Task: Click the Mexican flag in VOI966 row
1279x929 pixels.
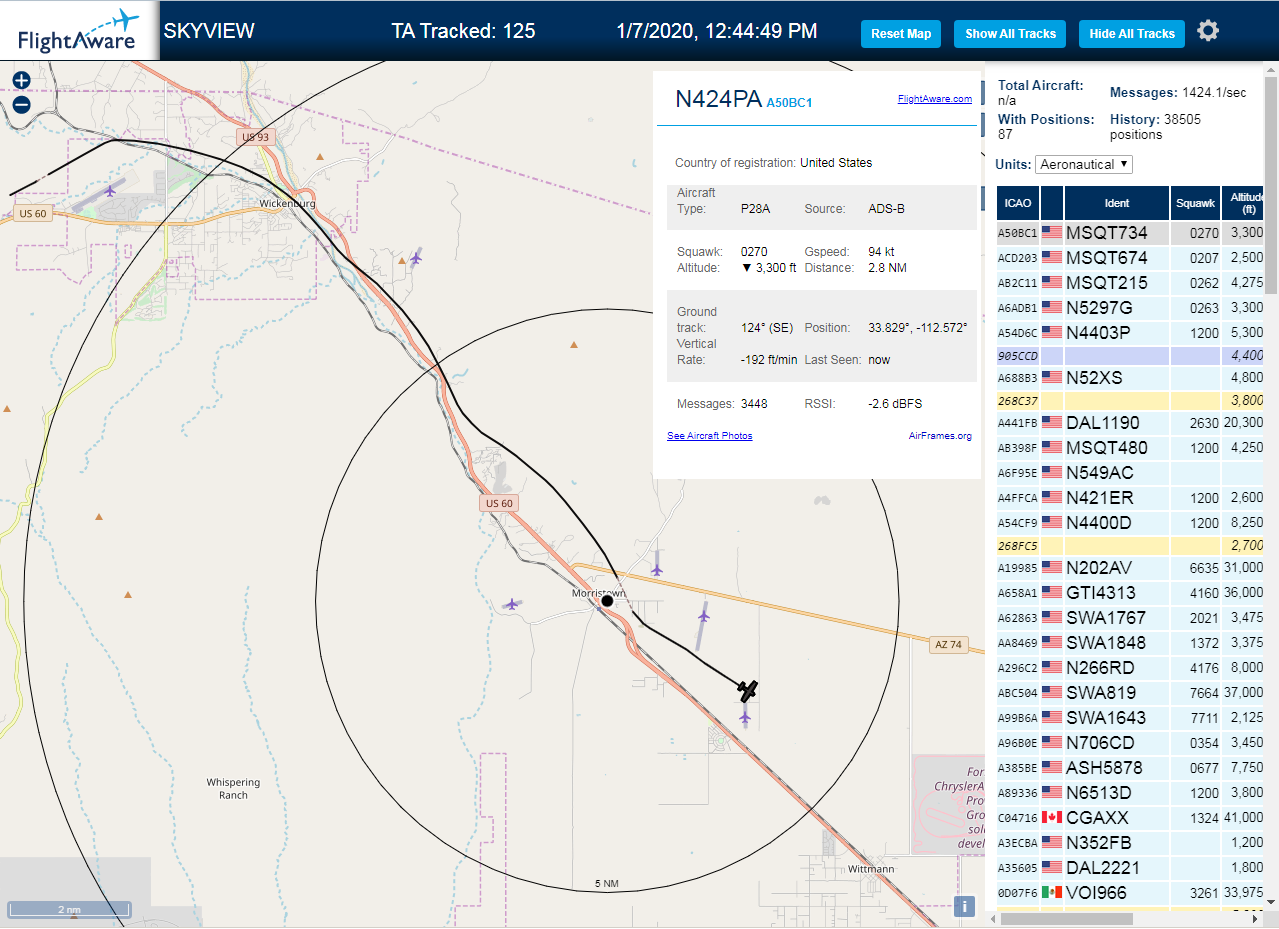Action: pos(1052,892)
